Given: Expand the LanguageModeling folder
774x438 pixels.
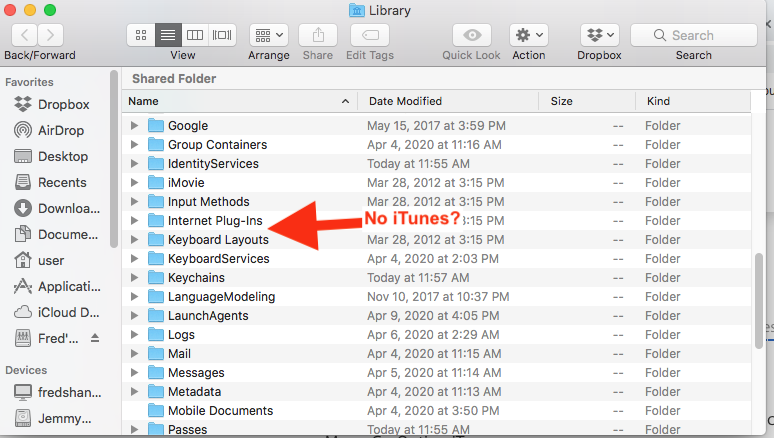Looking at the screenshot, I should click(x=134, y=297).
